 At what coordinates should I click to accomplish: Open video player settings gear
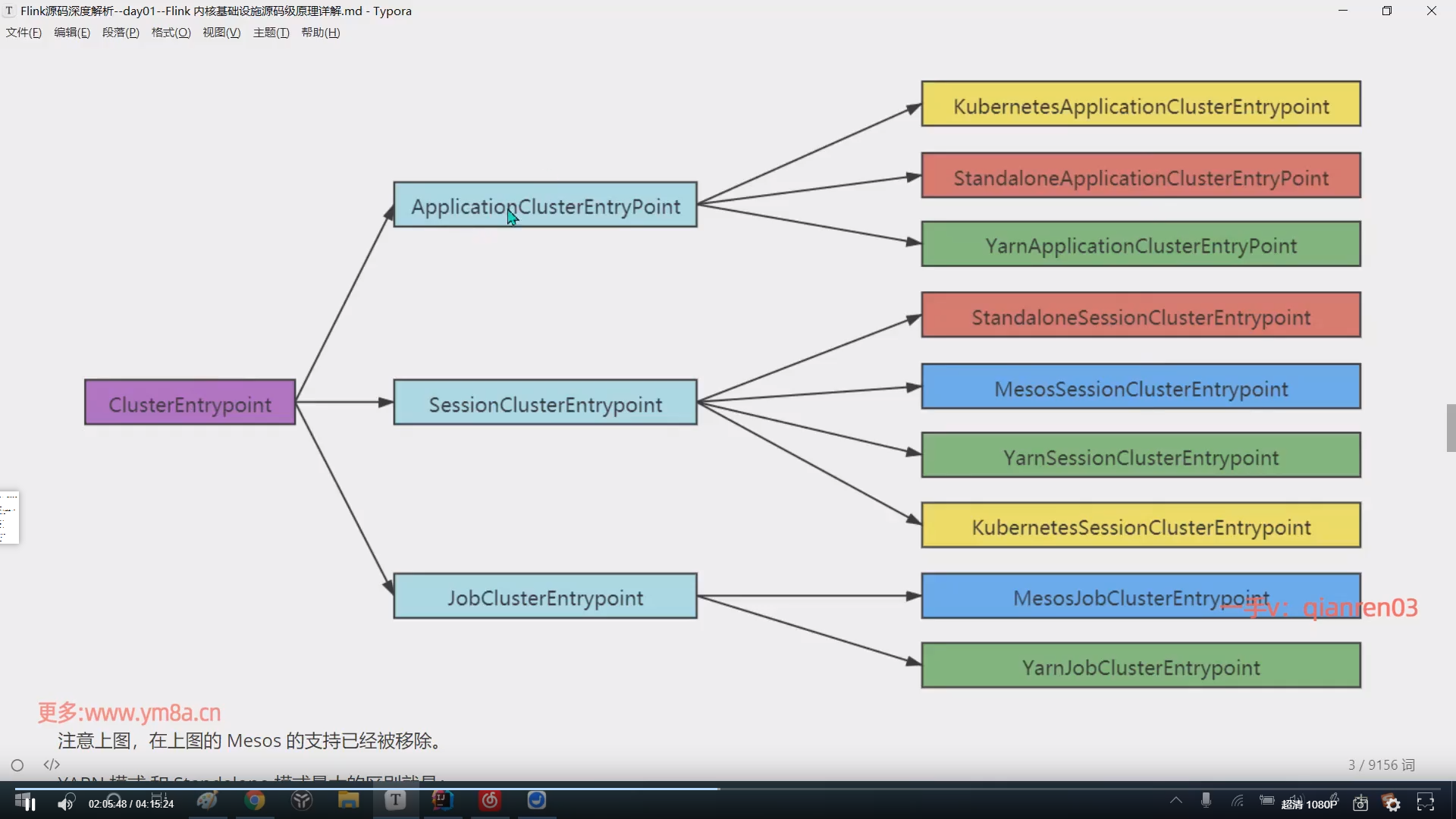(x=1392, y=804)
